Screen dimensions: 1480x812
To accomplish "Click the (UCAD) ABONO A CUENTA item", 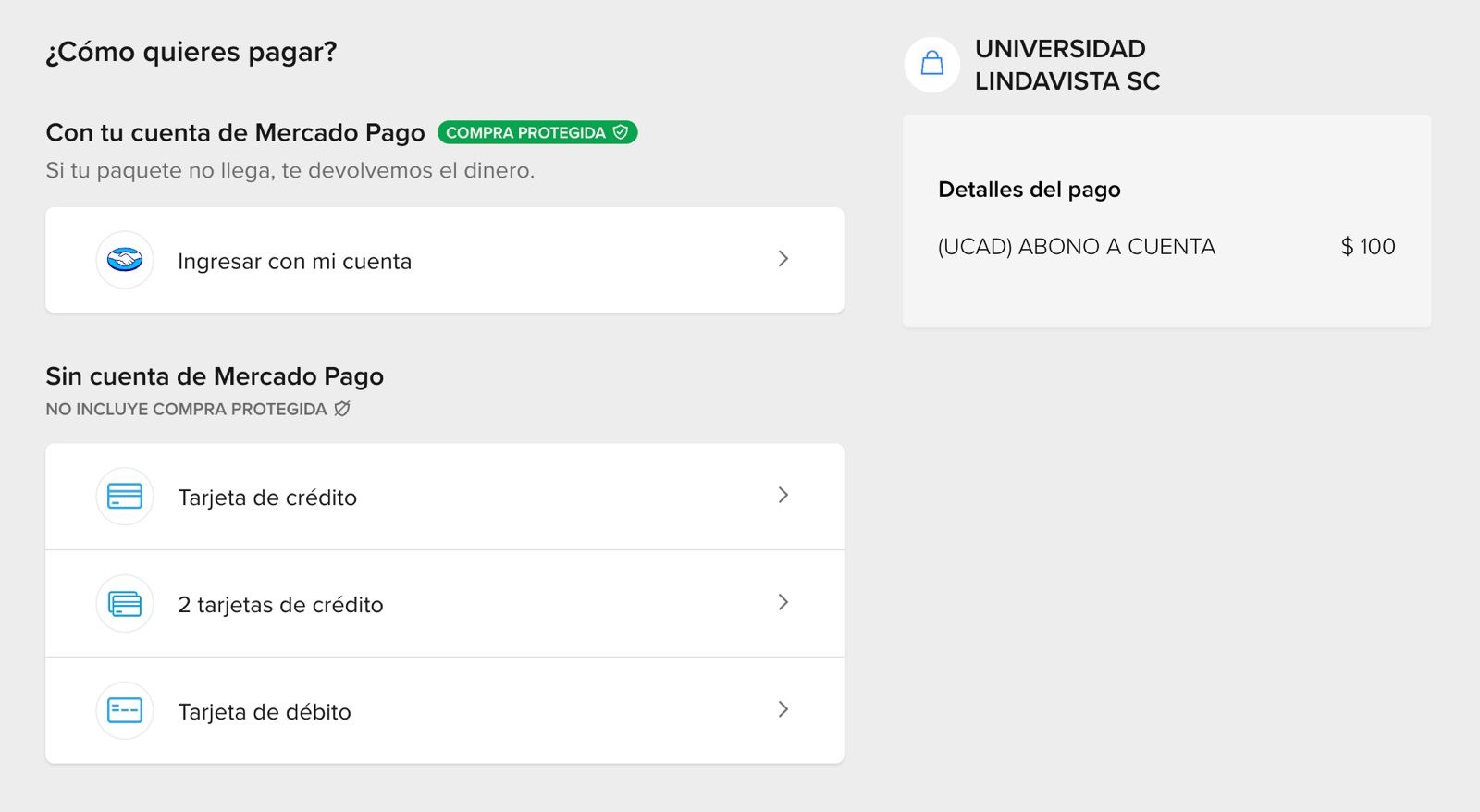I will point(1077,247).
